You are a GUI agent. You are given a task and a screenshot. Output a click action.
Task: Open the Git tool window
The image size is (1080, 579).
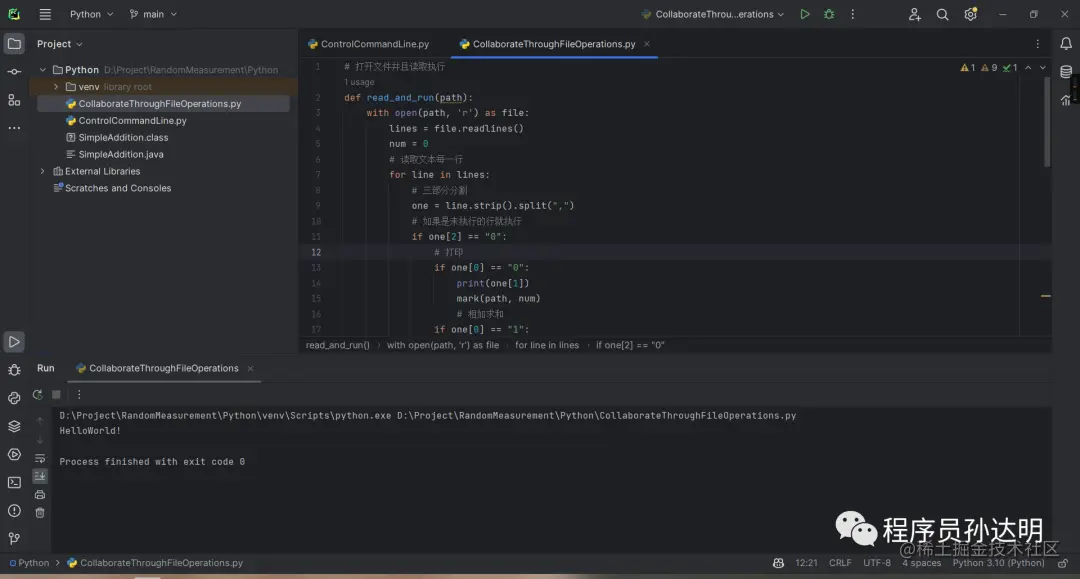[14, 538]
